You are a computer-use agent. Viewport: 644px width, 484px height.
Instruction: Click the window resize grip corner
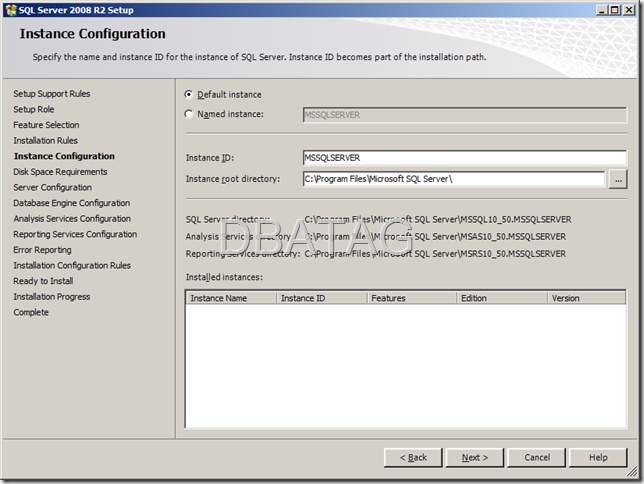pyautogui.click(x=632, y=472)
